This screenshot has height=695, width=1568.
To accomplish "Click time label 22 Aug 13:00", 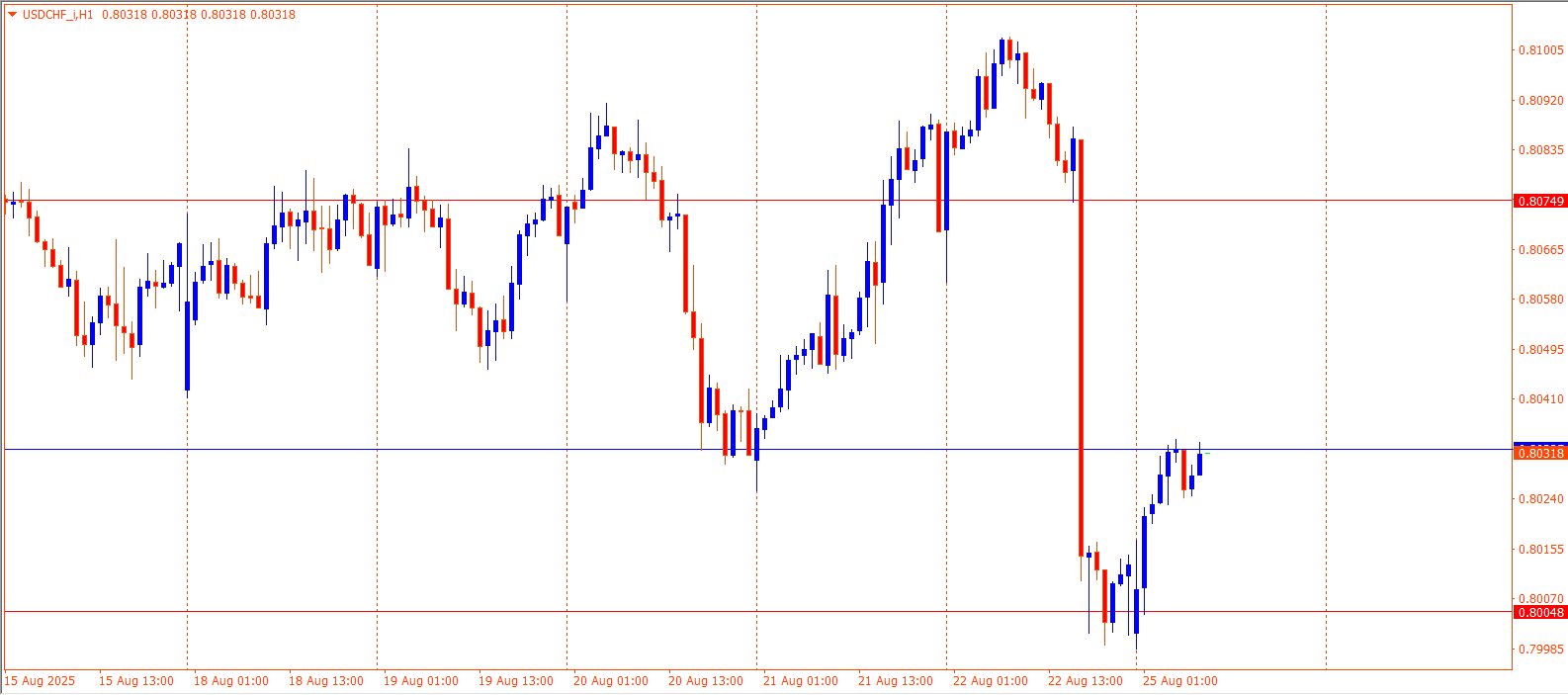I will pyautogui.click(x=1086, y=681).
